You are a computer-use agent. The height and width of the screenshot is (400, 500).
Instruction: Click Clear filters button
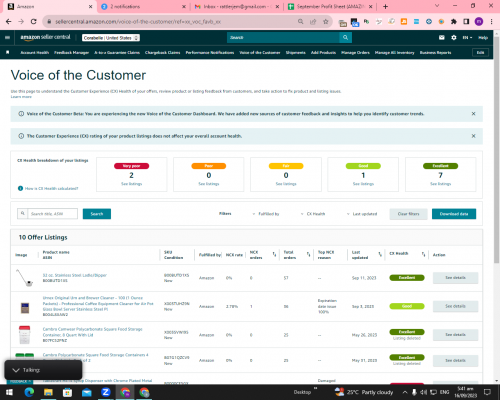click(408, 214)
